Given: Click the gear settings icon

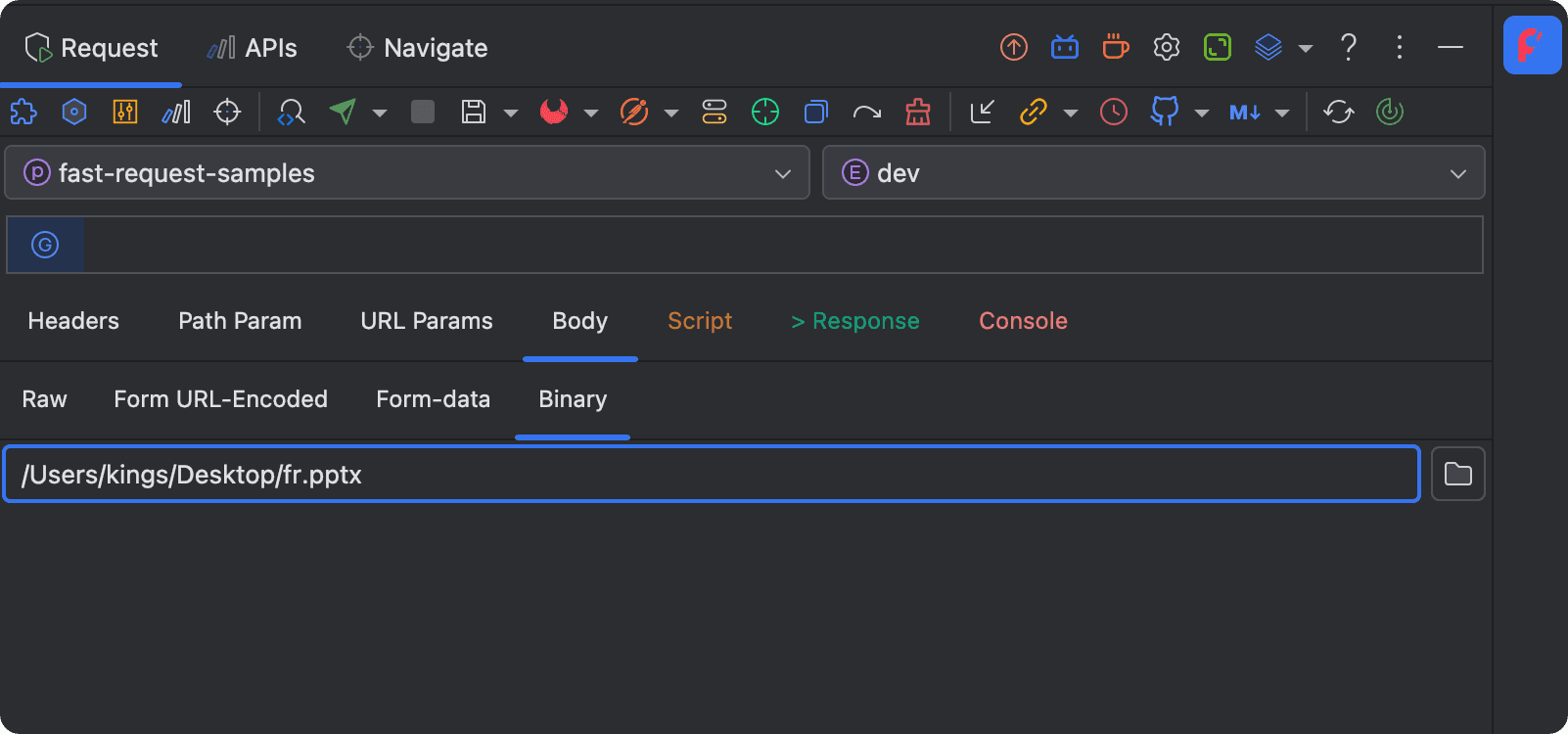Looking at the screenshot, I should click(1167, 47).
